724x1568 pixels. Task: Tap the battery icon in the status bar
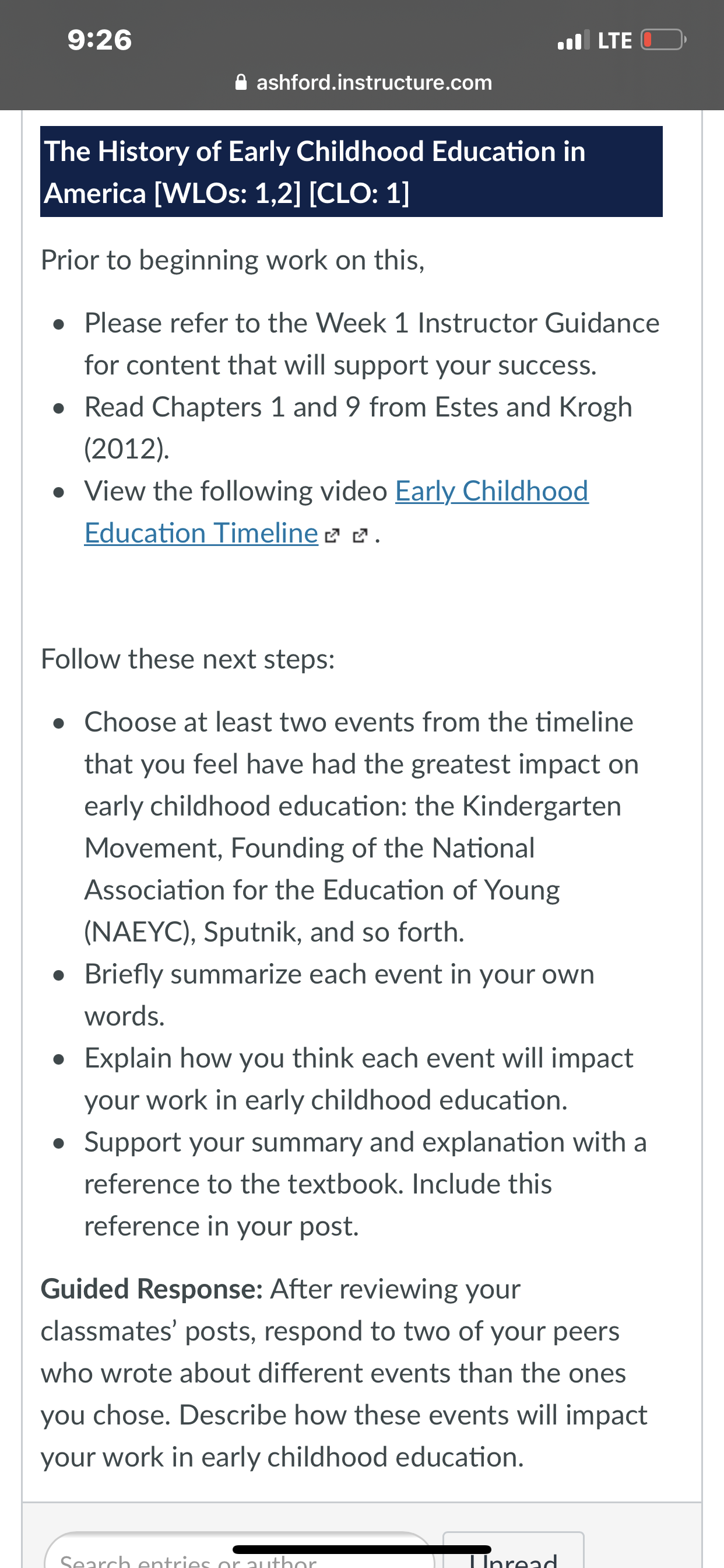663,40
